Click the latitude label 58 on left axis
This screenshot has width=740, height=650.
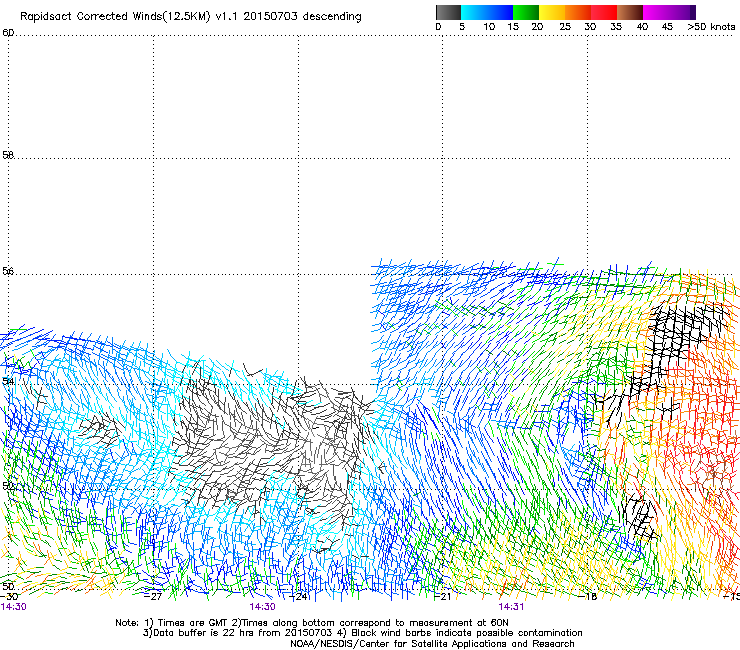pyautogui.click(x=8, y=155)
